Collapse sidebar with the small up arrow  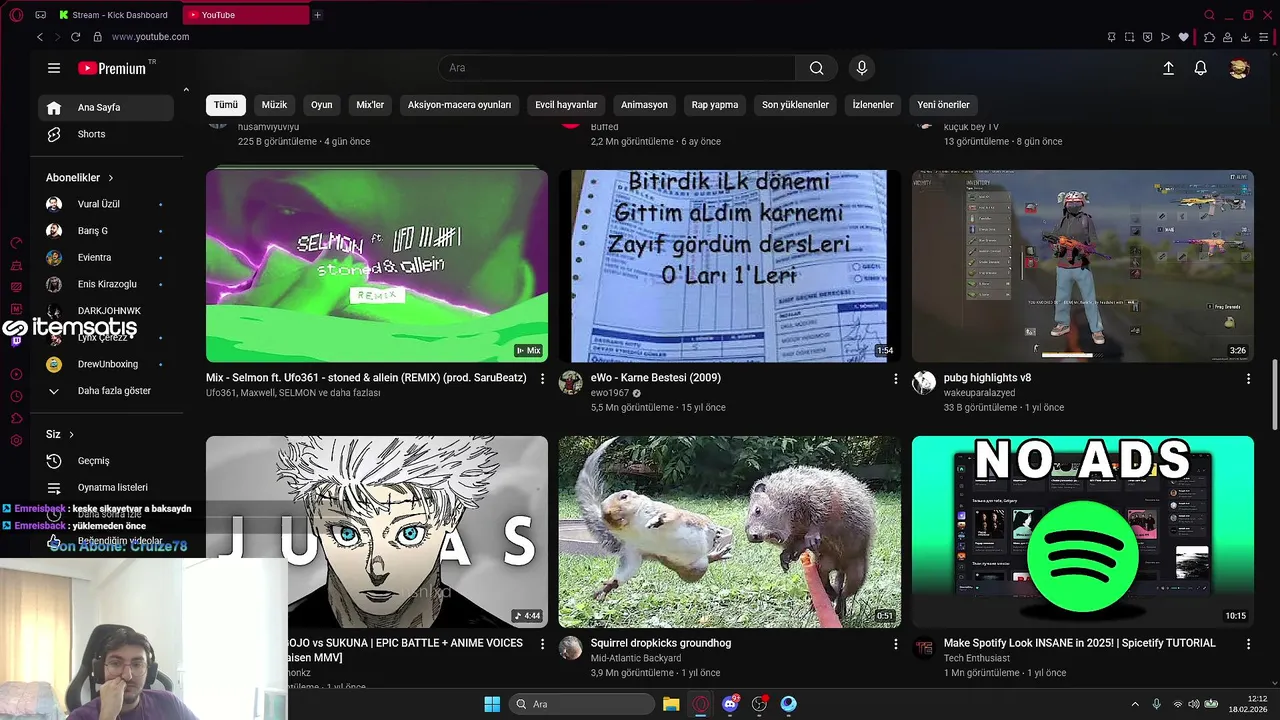[x=186, y=90]
